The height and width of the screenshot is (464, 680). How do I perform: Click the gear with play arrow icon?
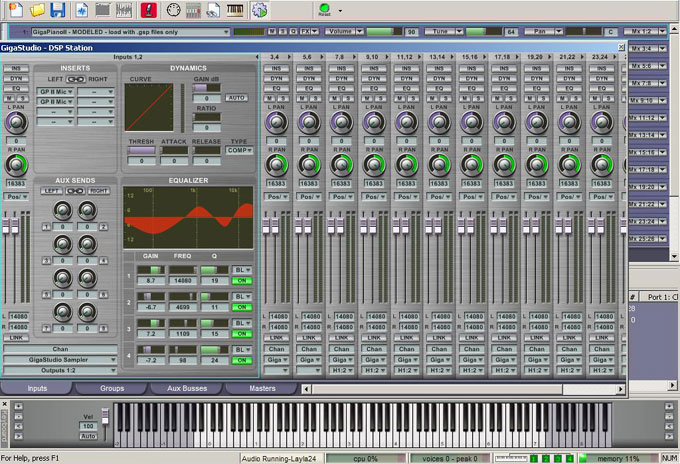click(x=259, y=10)
